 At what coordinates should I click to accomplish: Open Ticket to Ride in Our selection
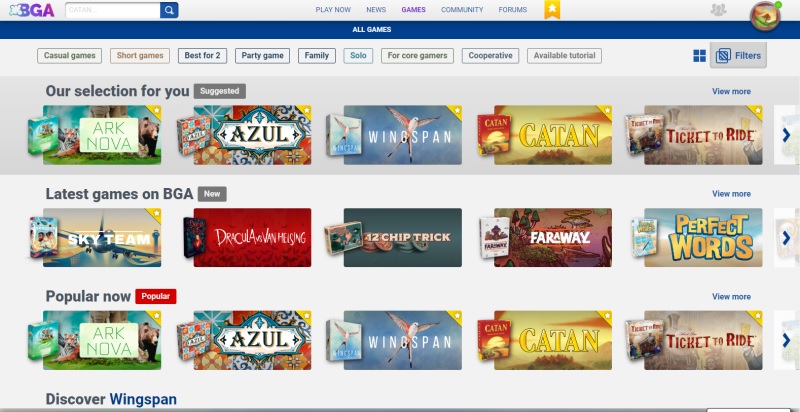[703, 135]
